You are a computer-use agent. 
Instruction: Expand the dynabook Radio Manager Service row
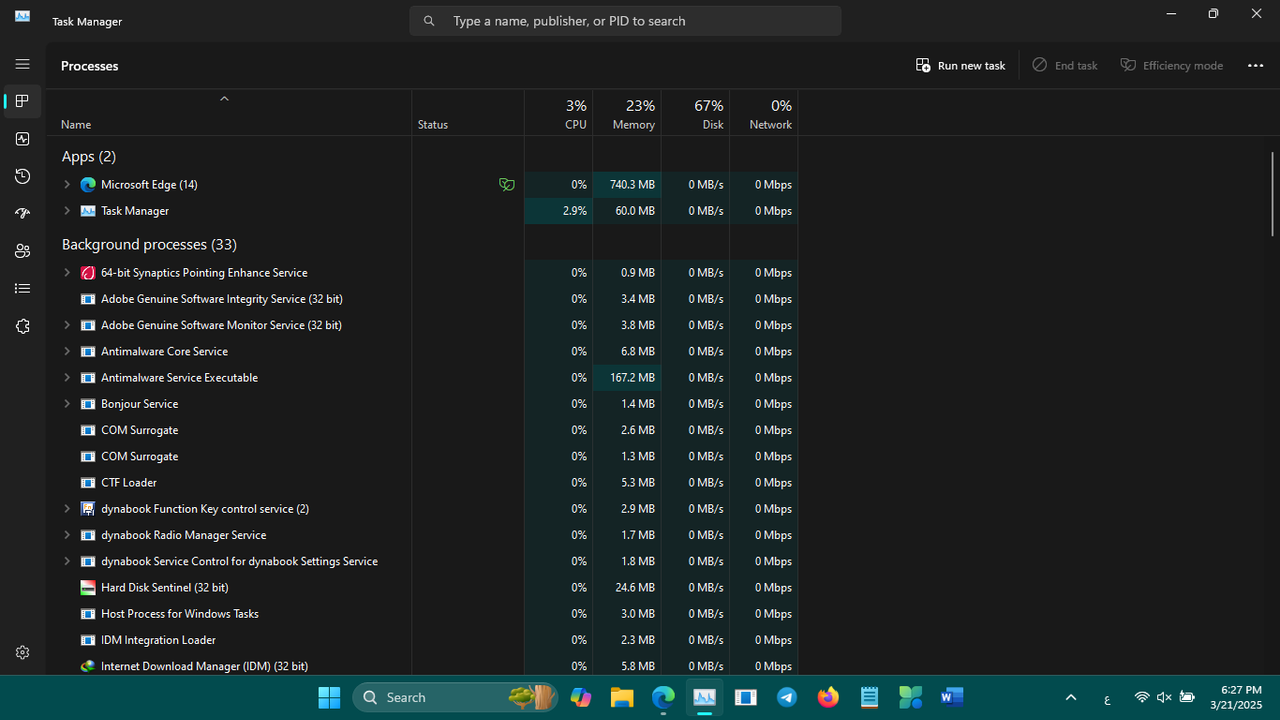[x=67, y=535]
